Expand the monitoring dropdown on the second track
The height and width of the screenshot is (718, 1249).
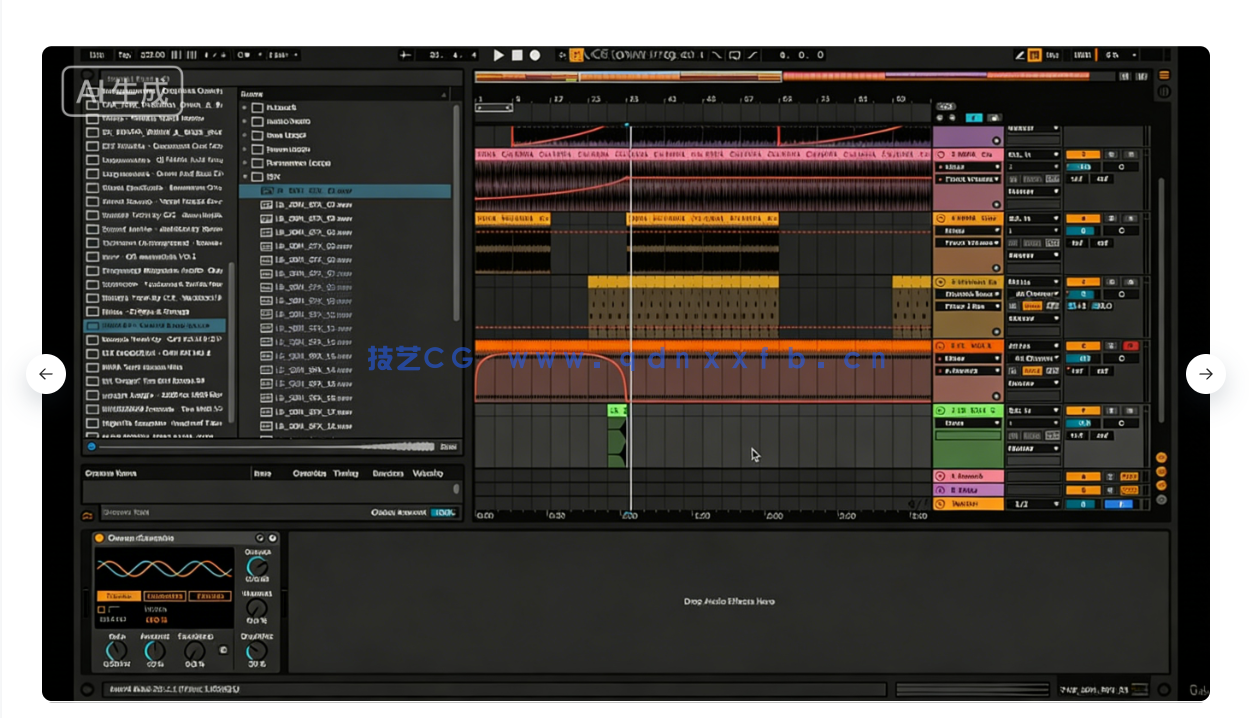point(1034,243)
